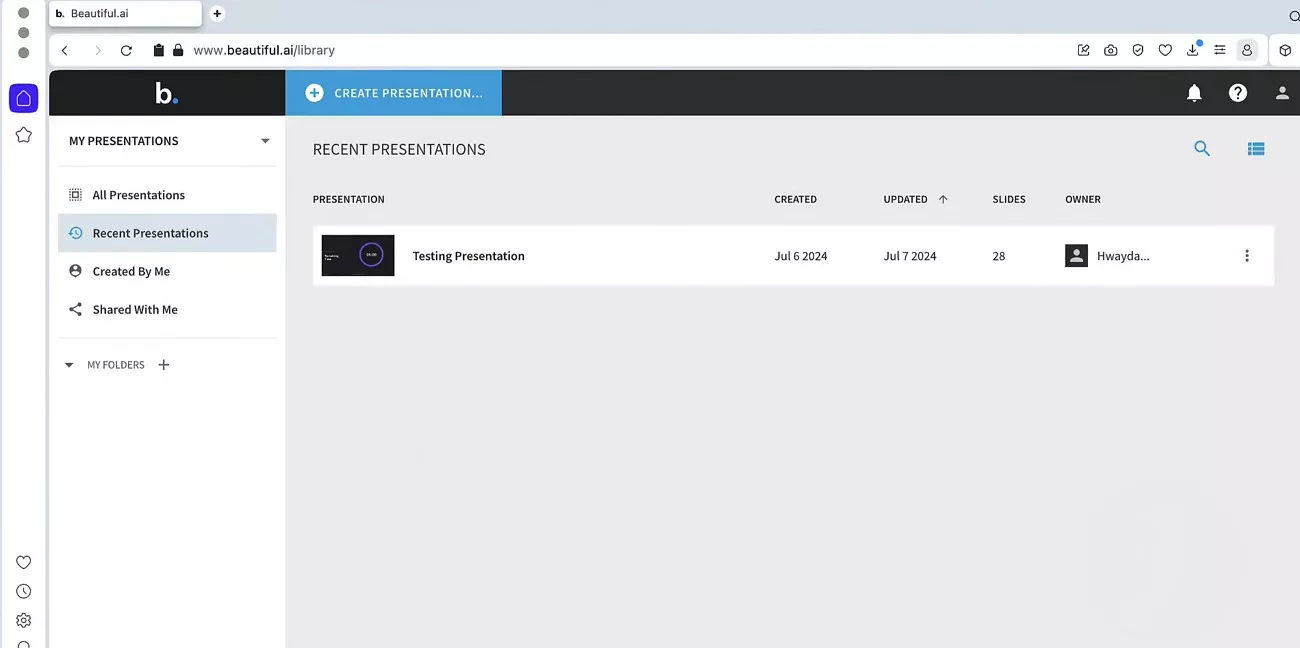This screenshot has width=1300, height=648.
Task: Go back in browser
Action: tap(65, 50)
